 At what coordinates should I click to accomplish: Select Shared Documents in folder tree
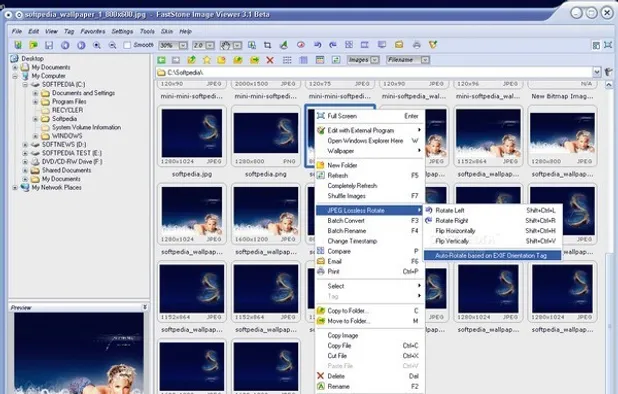point(66,170)
